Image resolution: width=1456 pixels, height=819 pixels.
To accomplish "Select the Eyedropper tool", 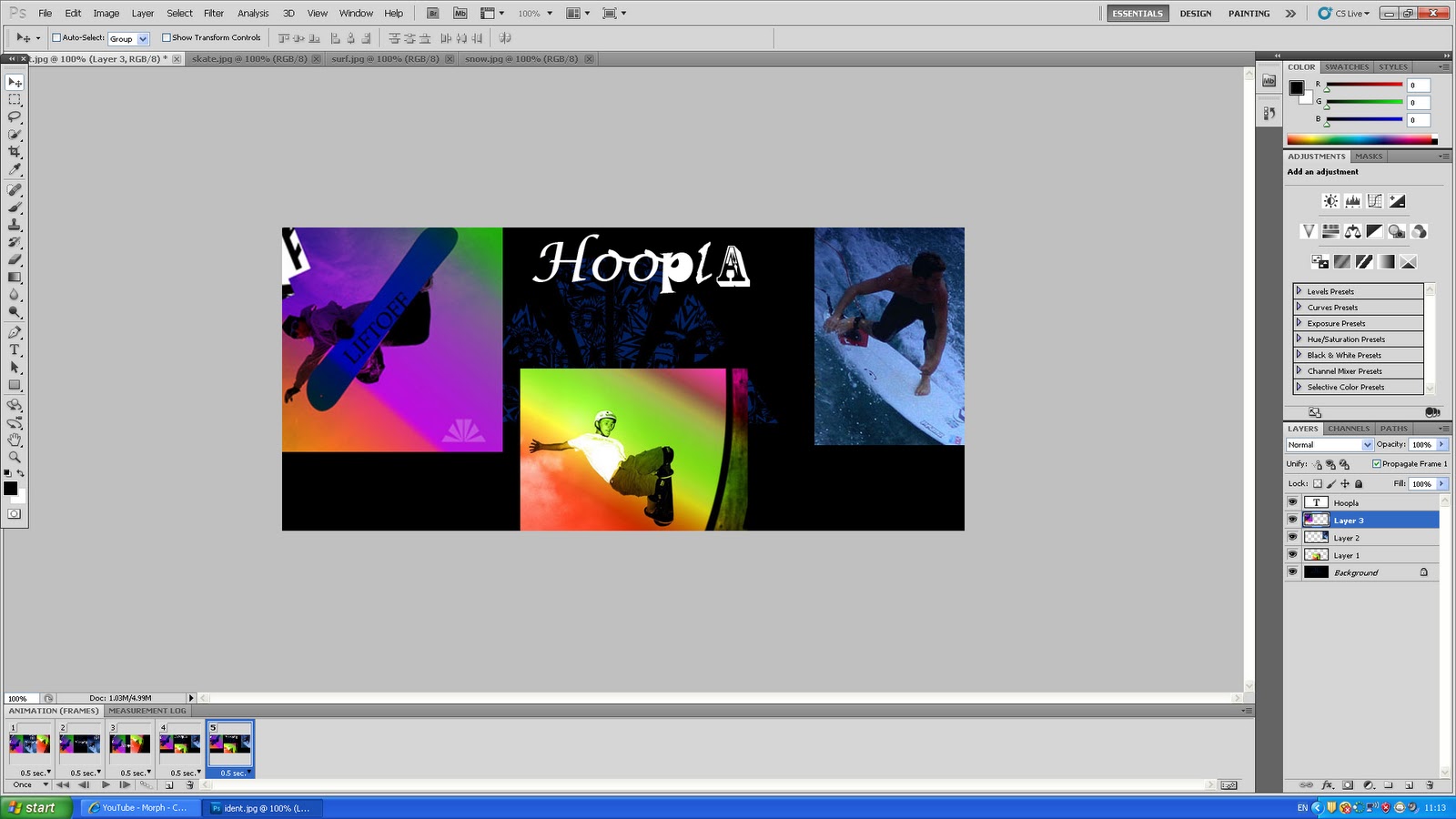I will tap(15, 169).
